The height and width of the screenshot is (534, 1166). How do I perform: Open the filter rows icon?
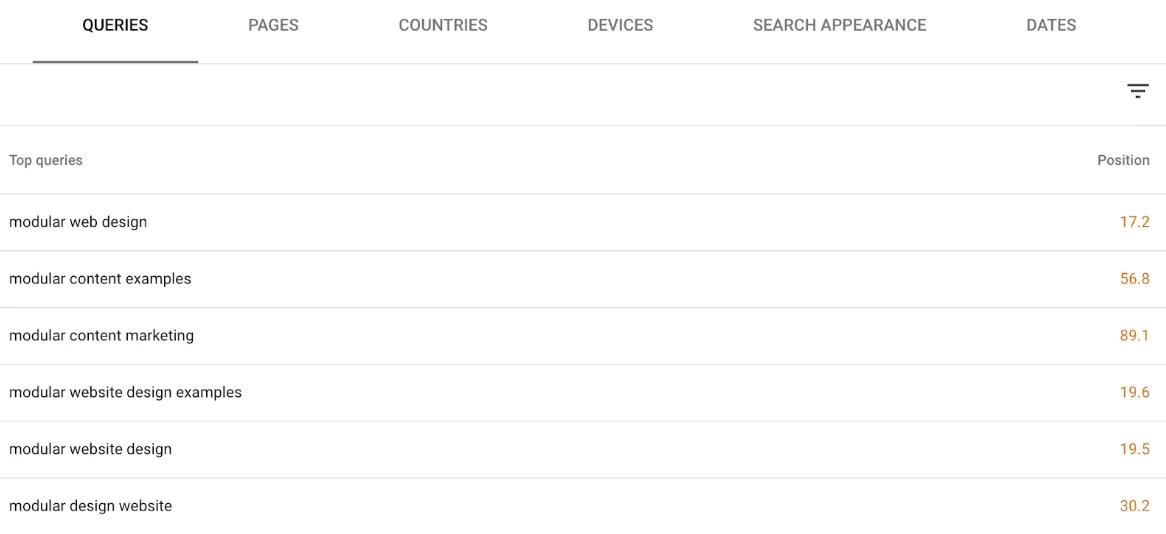(1137, 91)
